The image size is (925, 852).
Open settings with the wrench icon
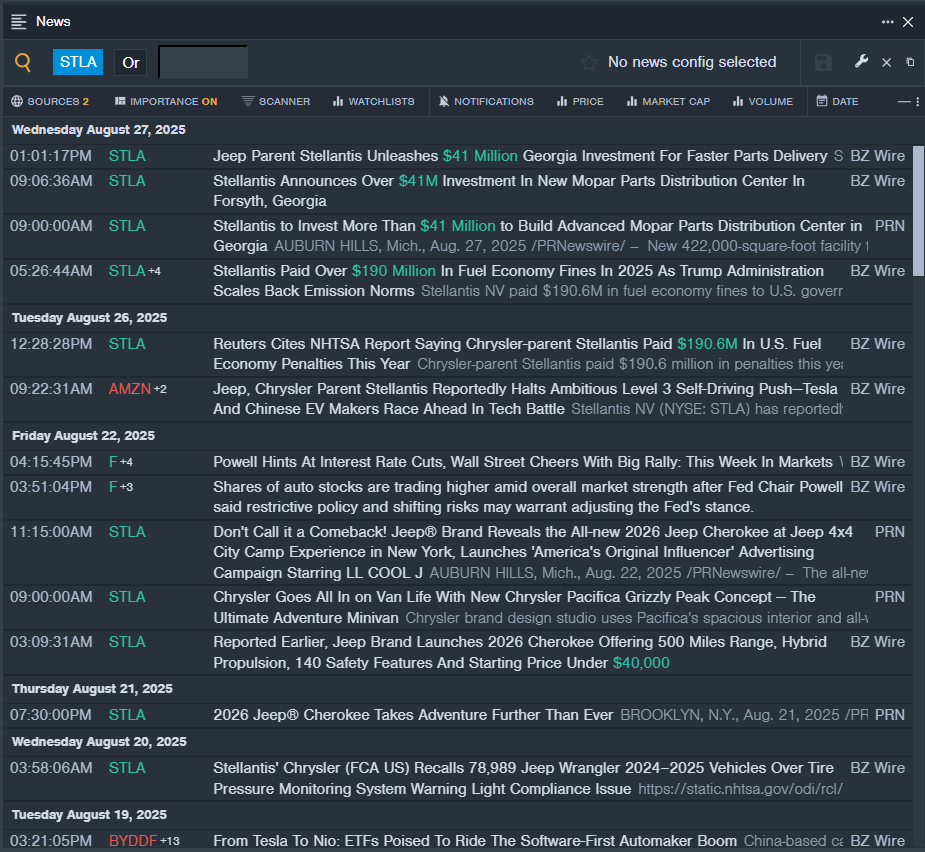pyautogui.click(x=861, y=61)
